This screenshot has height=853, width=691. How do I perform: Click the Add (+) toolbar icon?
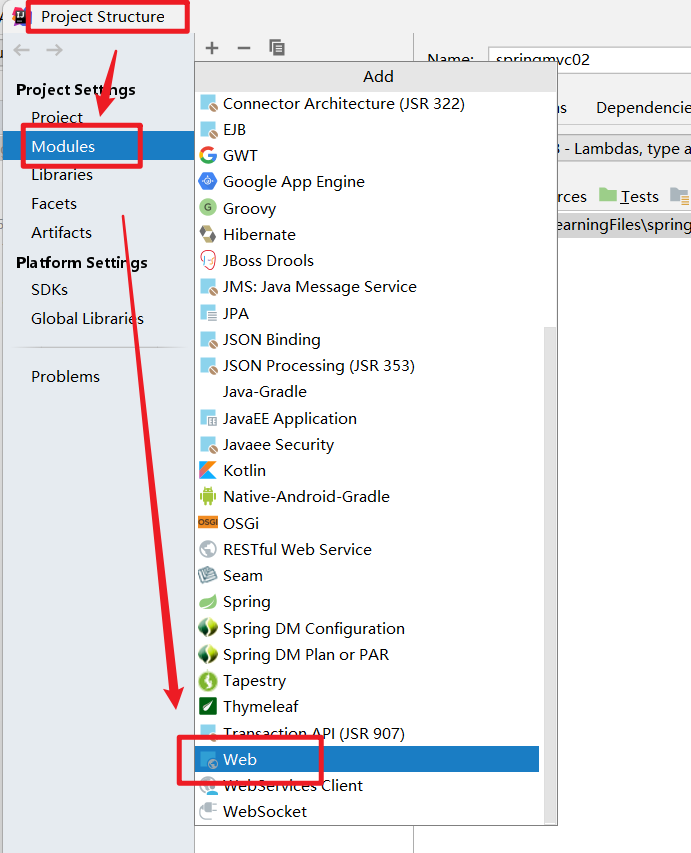click(x=212, y=48)
